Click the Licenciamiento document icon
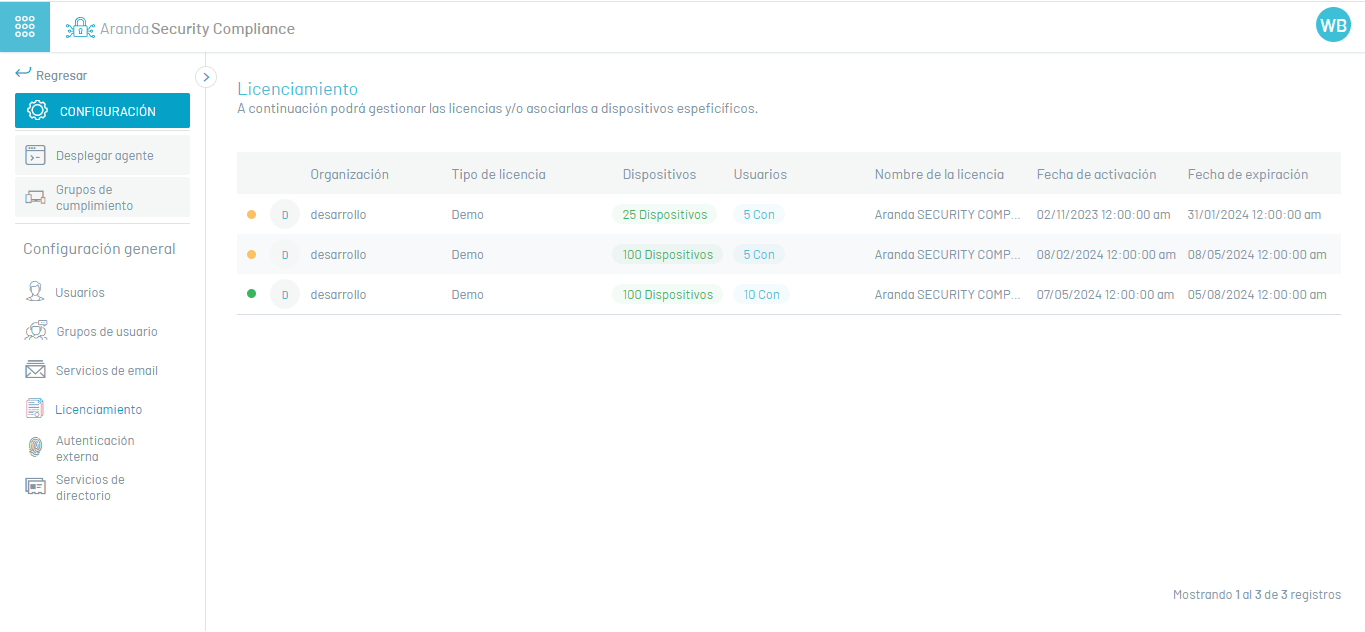The height and width of the screenshot is (632, 1365). coord(35,409)
